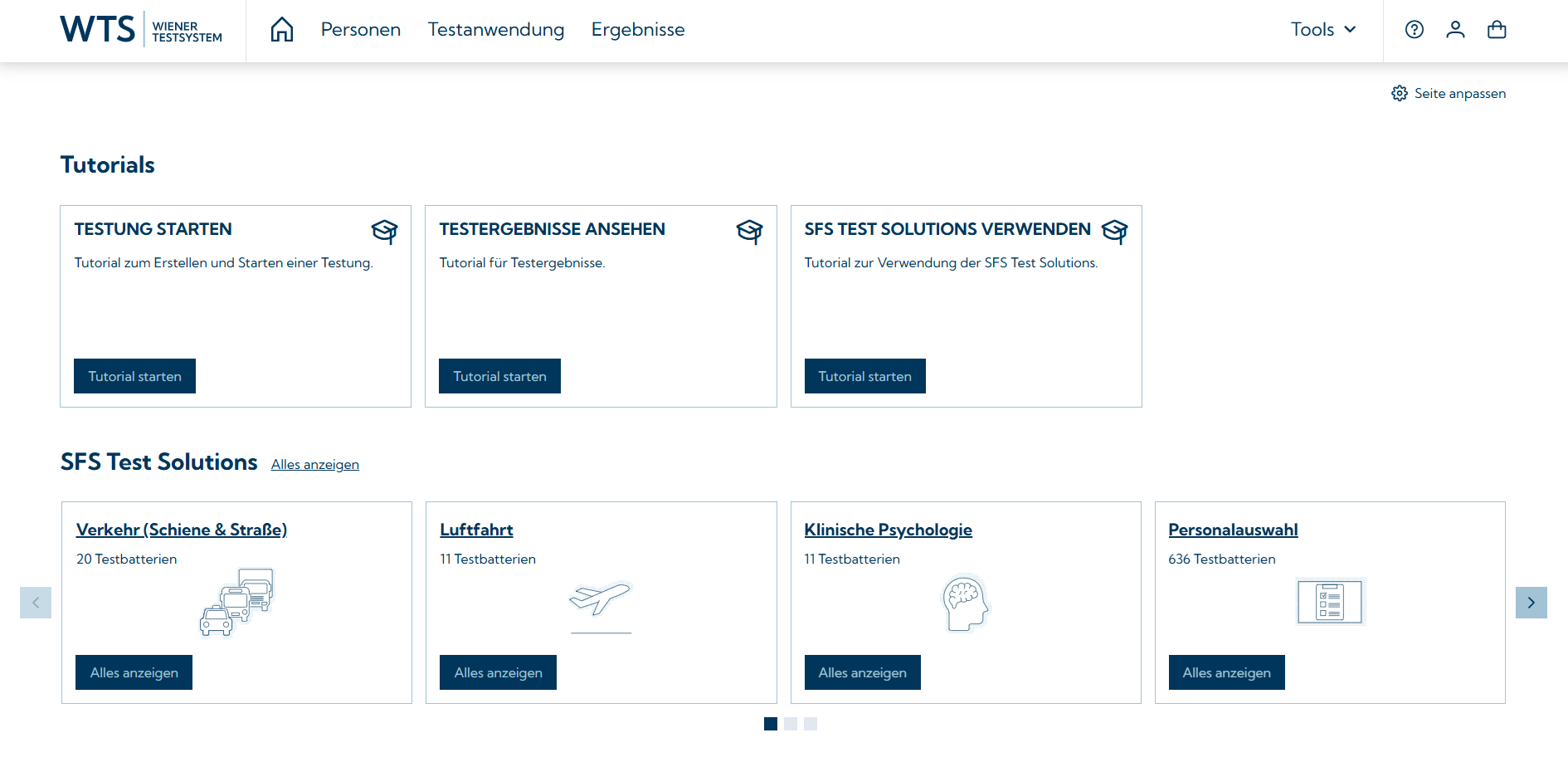This screenshot has height=767, width=1568.
Task: Click the brain head icon in Klinische Psychologie
Action: click(x=965, y=603)
